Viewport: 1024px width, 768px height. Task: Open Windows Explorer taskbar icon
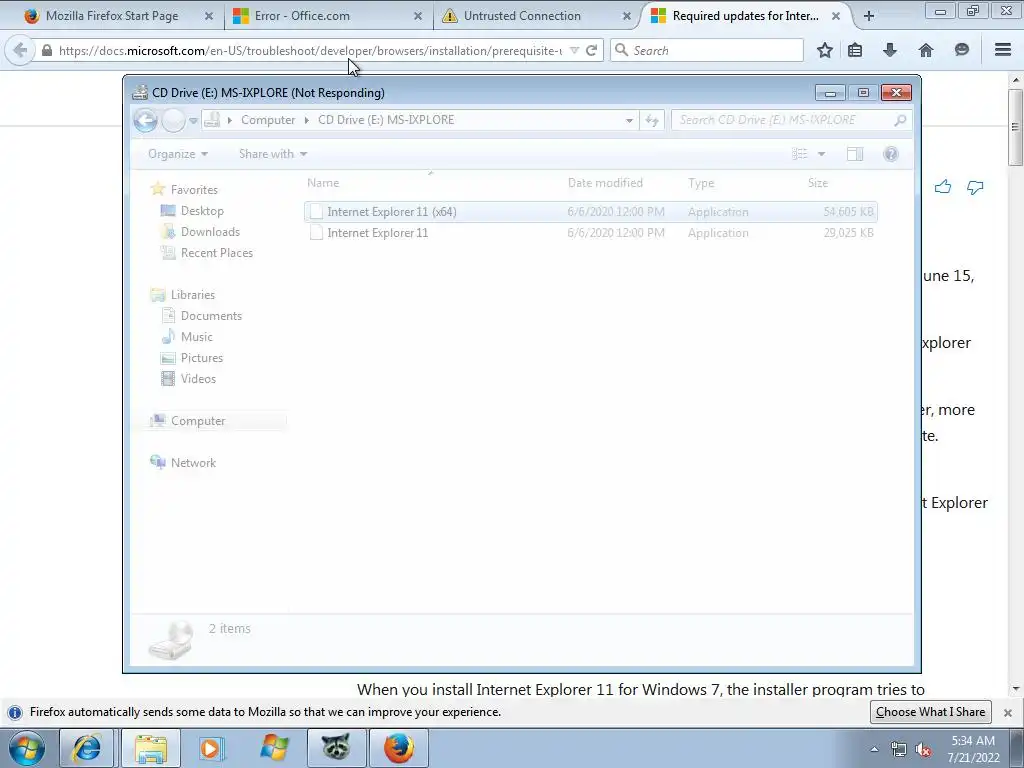[151, 748]
